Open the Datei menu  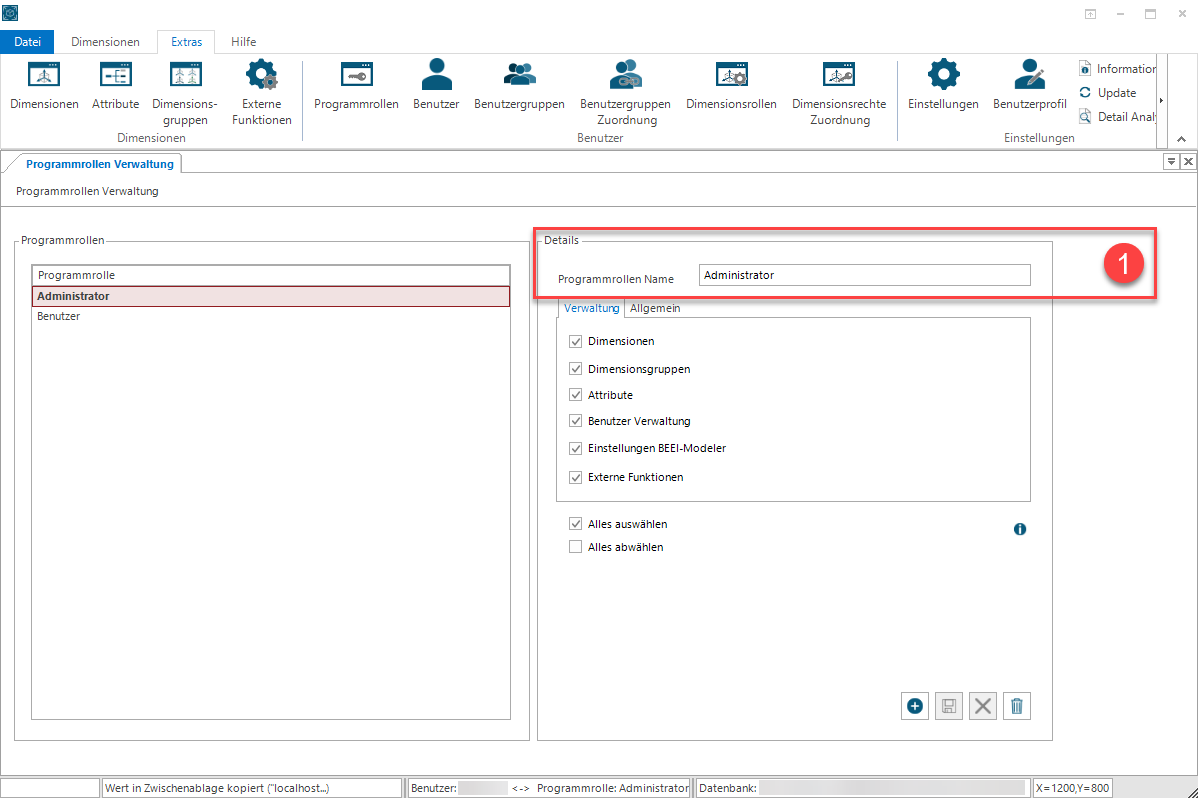[27, 41]
